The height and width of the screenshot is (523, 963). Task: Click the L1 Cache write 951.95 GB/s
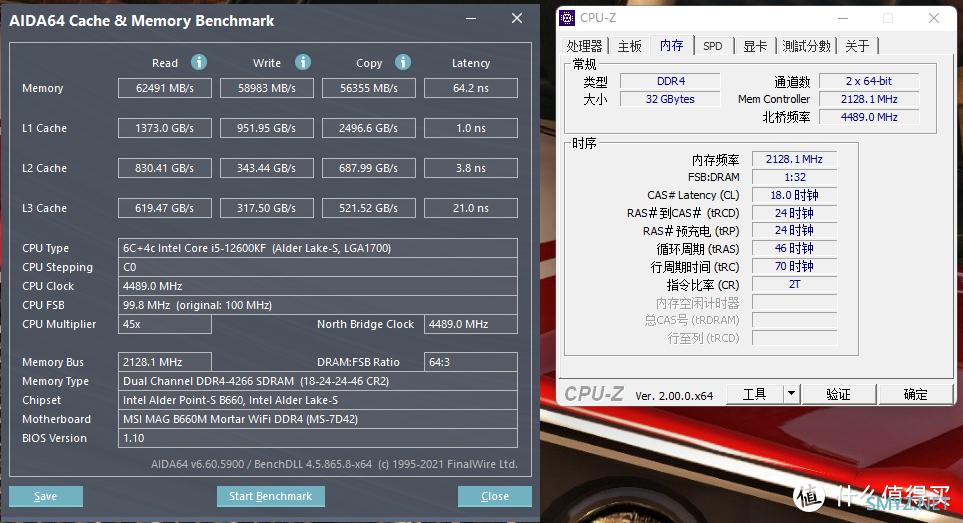pyautogui.click(x=267, y=128)
